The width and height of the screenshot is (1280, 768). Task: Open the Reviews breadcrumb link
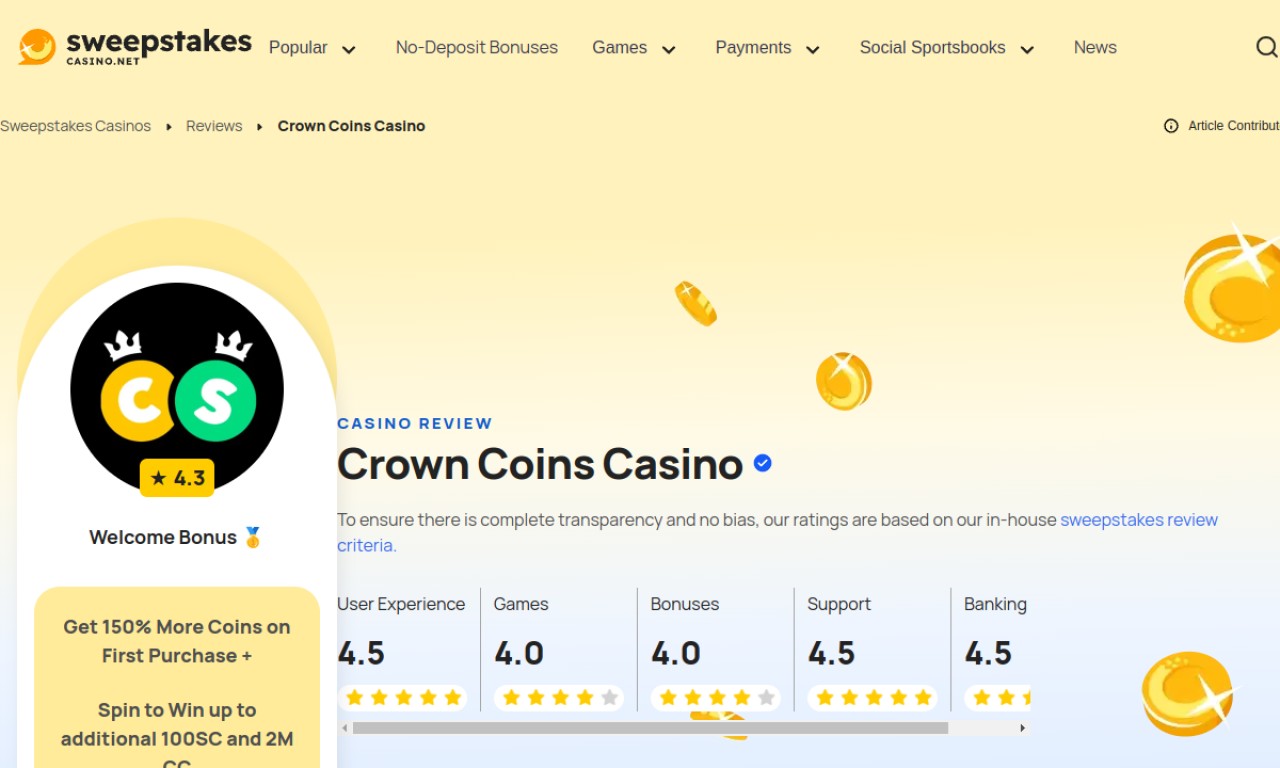[x=214, y=126]
